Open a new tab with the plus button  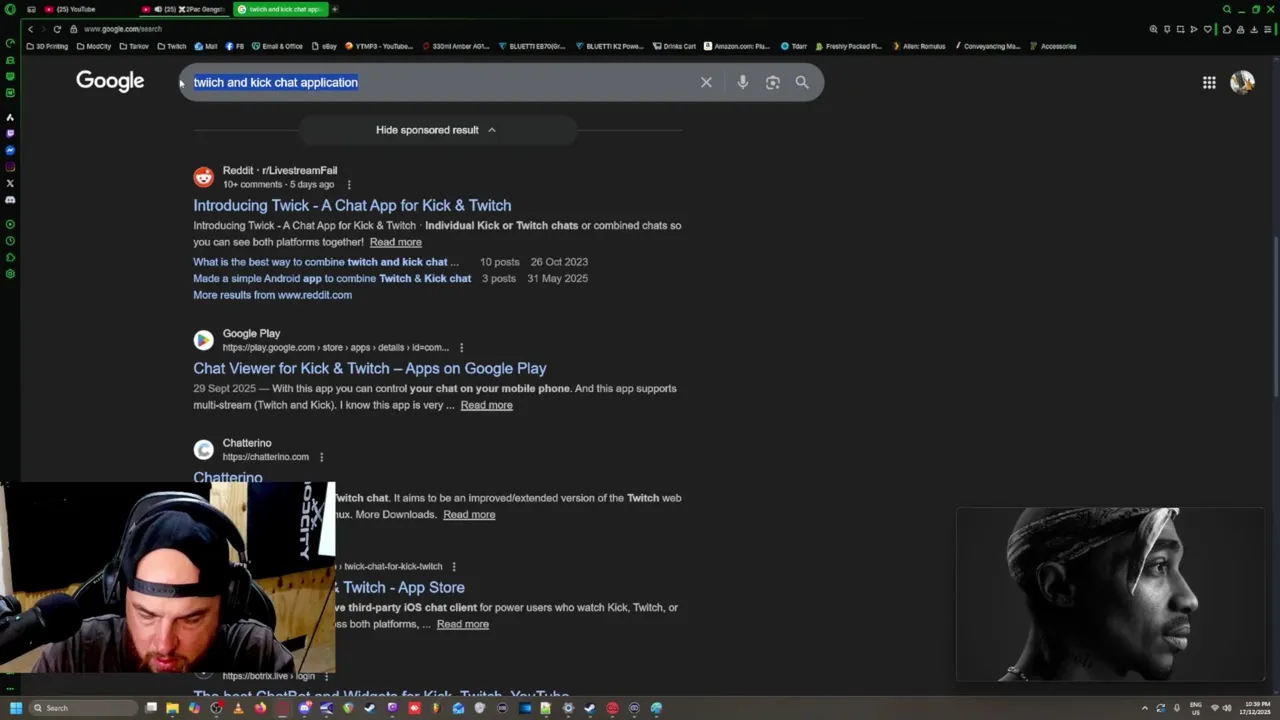(x=335, y=9)
